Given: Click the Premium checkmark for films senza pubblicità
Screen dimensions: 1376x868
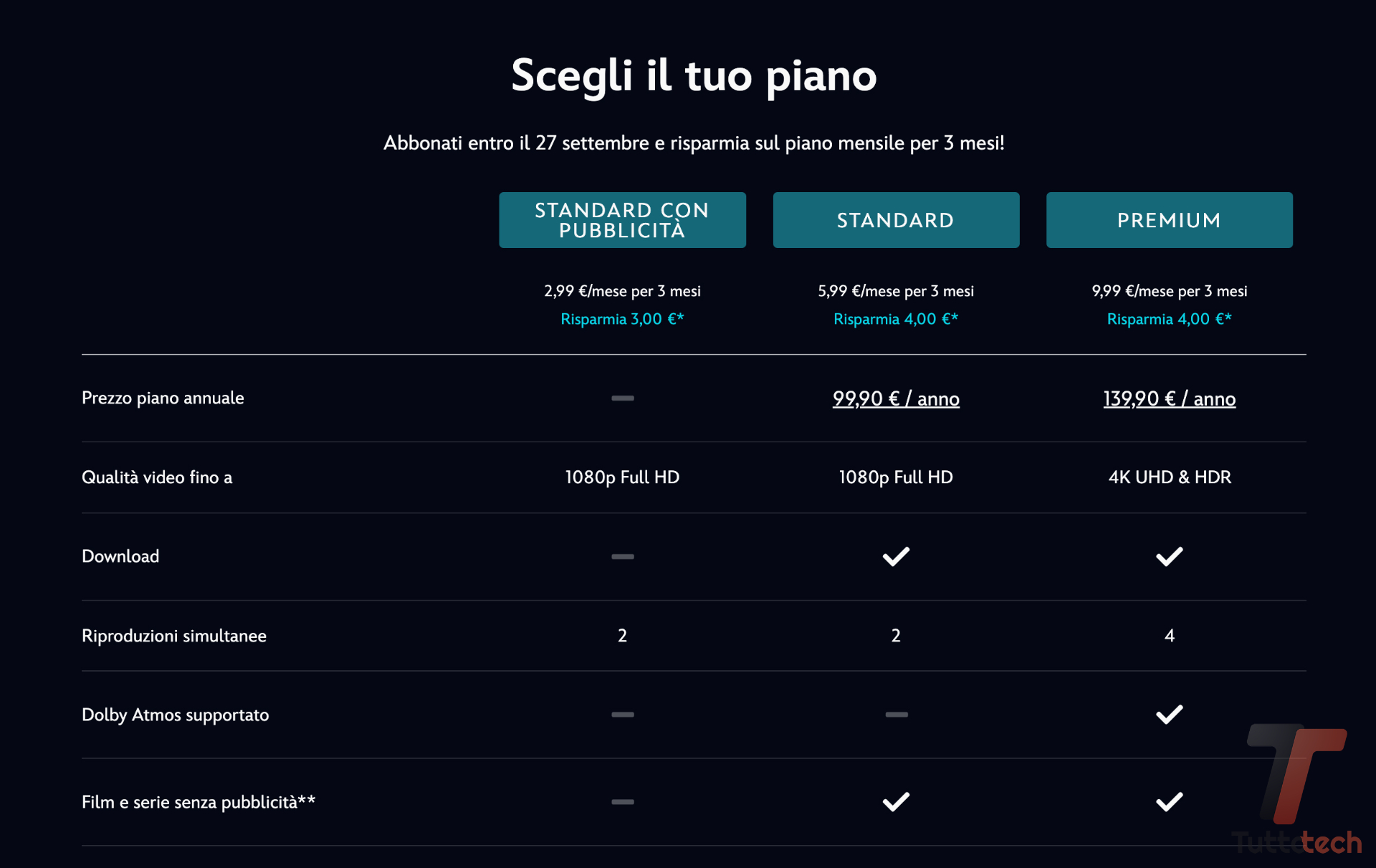Looking at the screenshot, I should (x=1169, y=801).
